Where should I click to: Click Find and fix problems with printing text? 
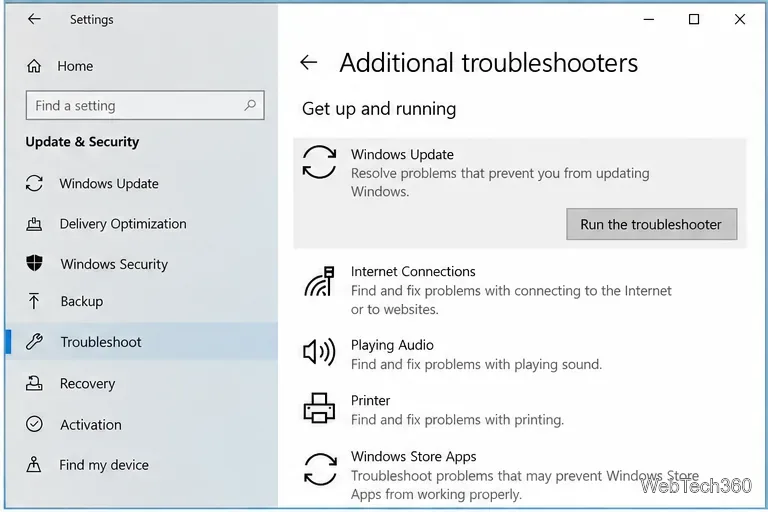[x=457, y=420]
